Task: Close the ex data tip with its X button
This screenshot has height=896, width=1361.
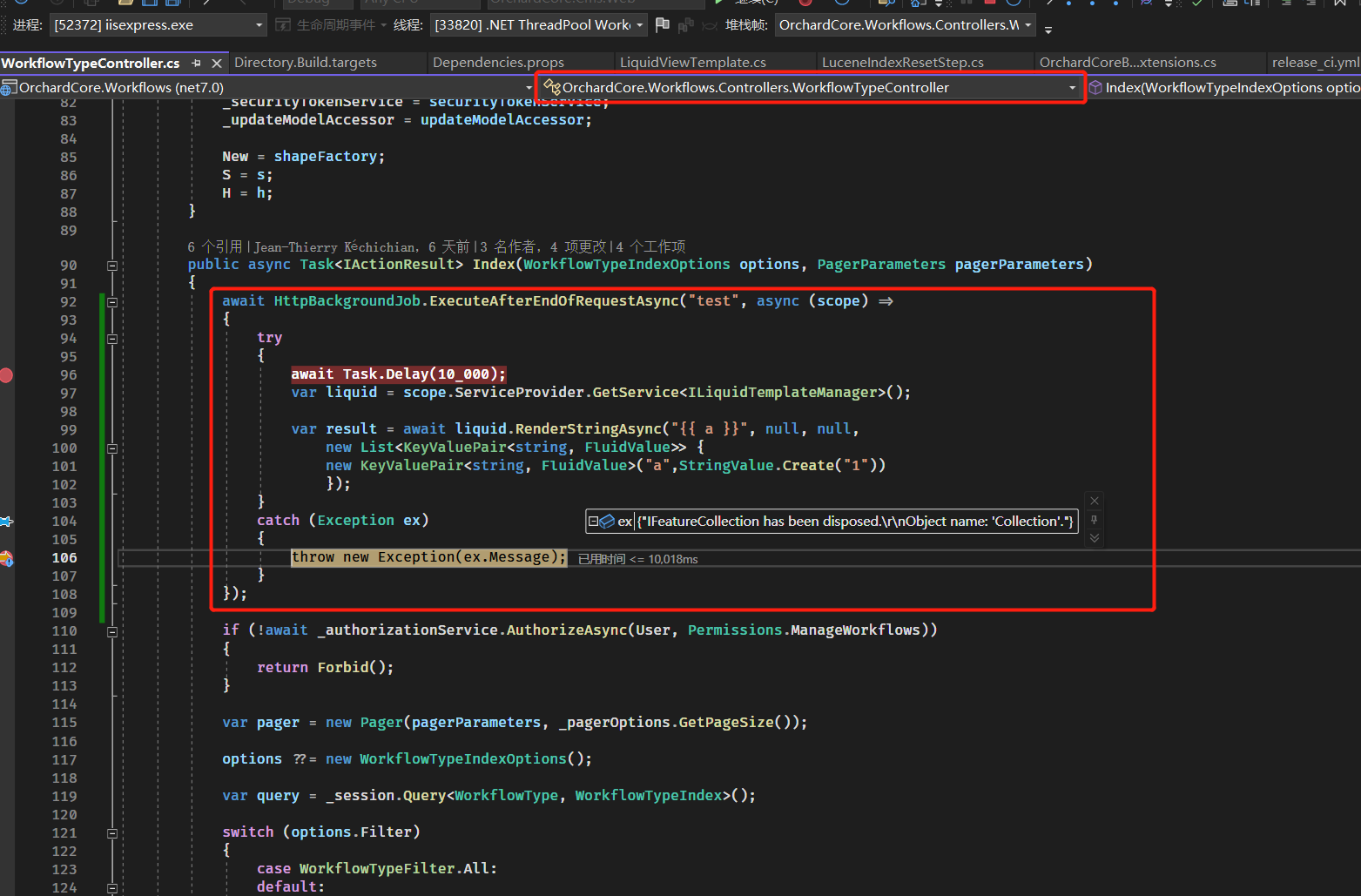Action: (1095, 501)
